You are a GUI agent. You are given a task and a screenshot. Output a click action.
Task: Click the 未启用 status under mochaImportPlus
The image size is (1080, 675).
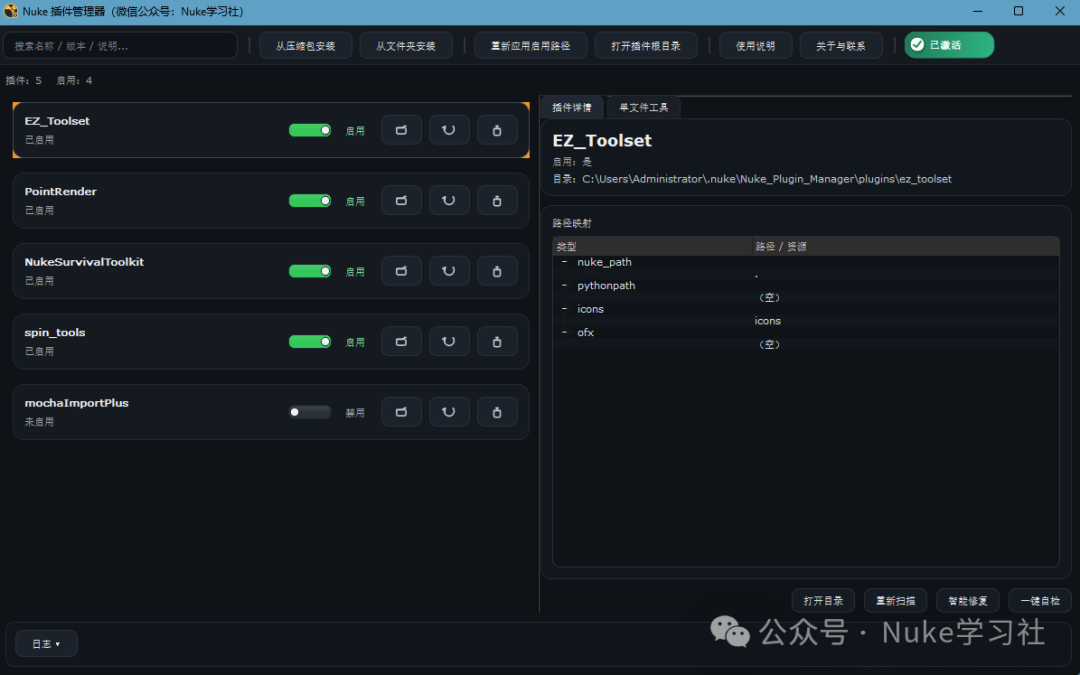coord(39,422)
